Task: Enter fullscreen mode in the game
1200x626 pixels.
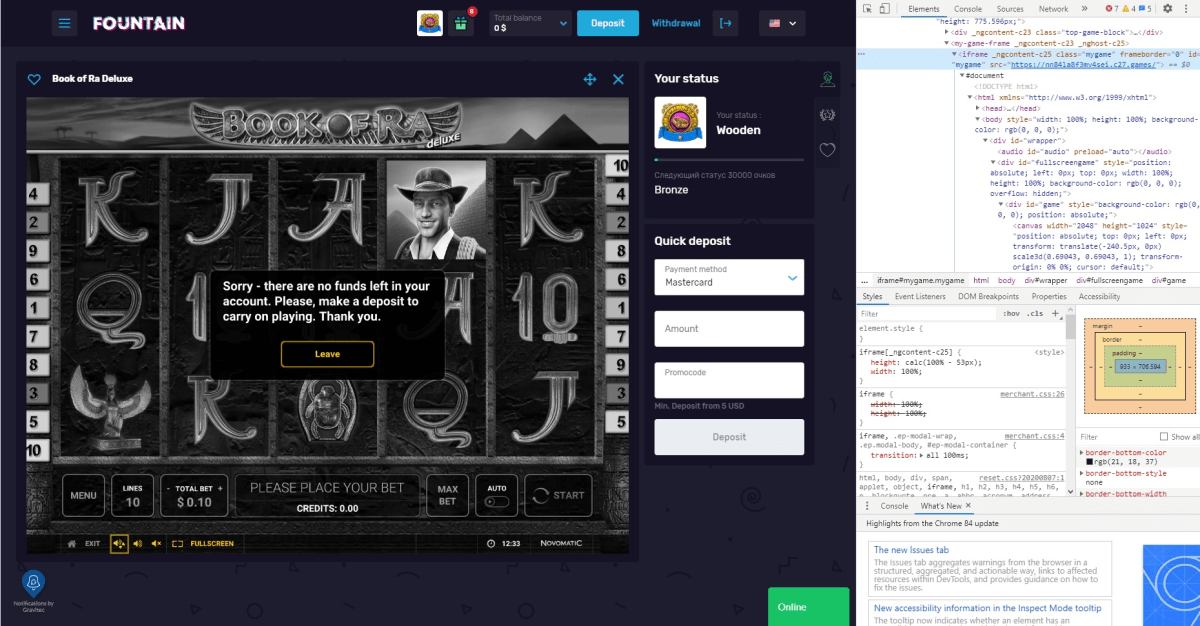Action: click(203, 544)
